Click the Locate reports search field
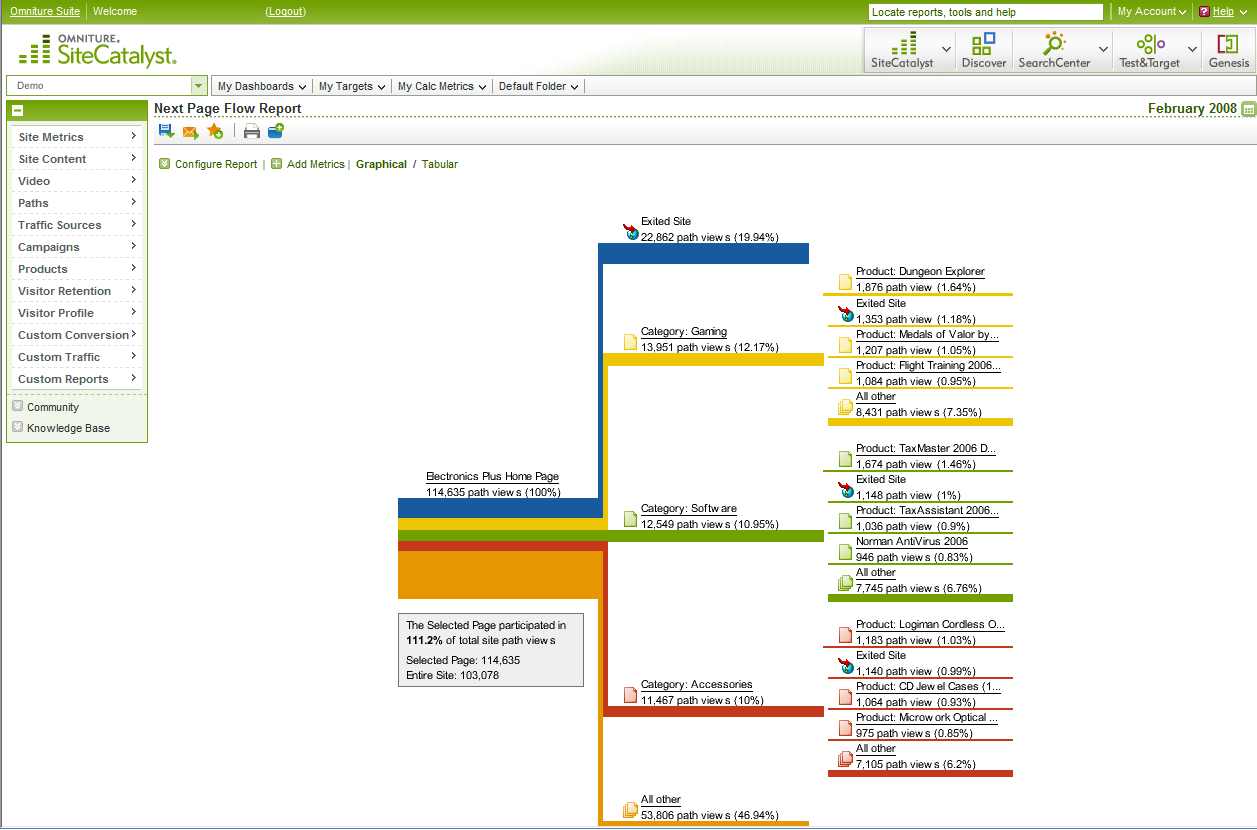Image resolution: width=1257 pixels, height=830 pixels. pos(984,12)
